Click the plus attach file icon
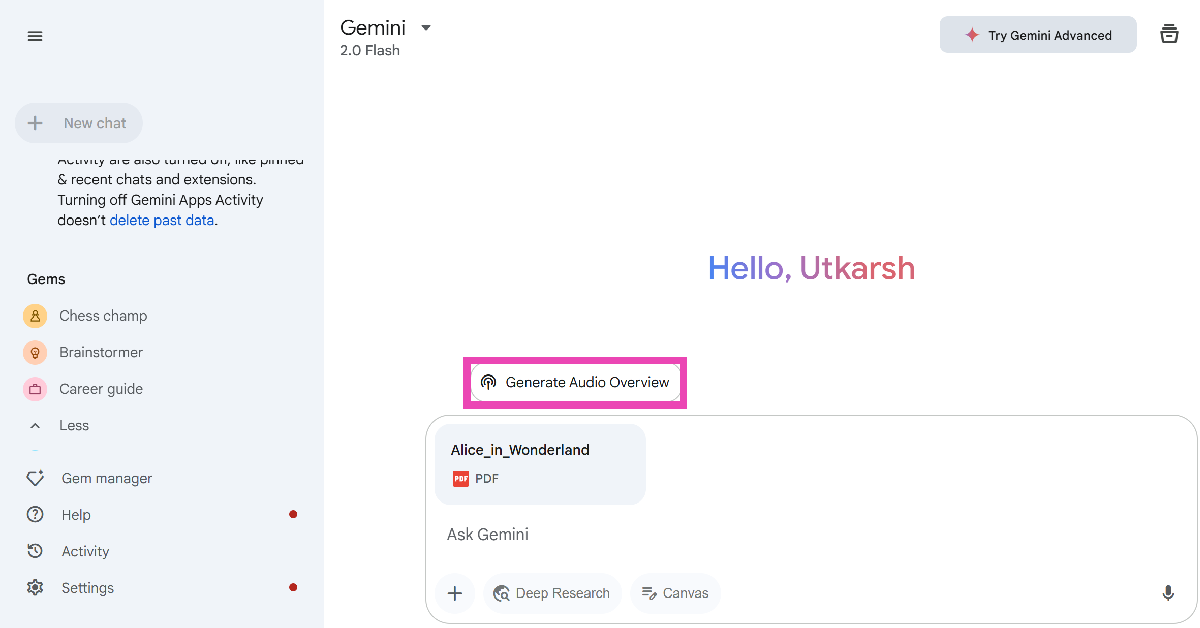The image size is (1200, 628). click(454, 593)
